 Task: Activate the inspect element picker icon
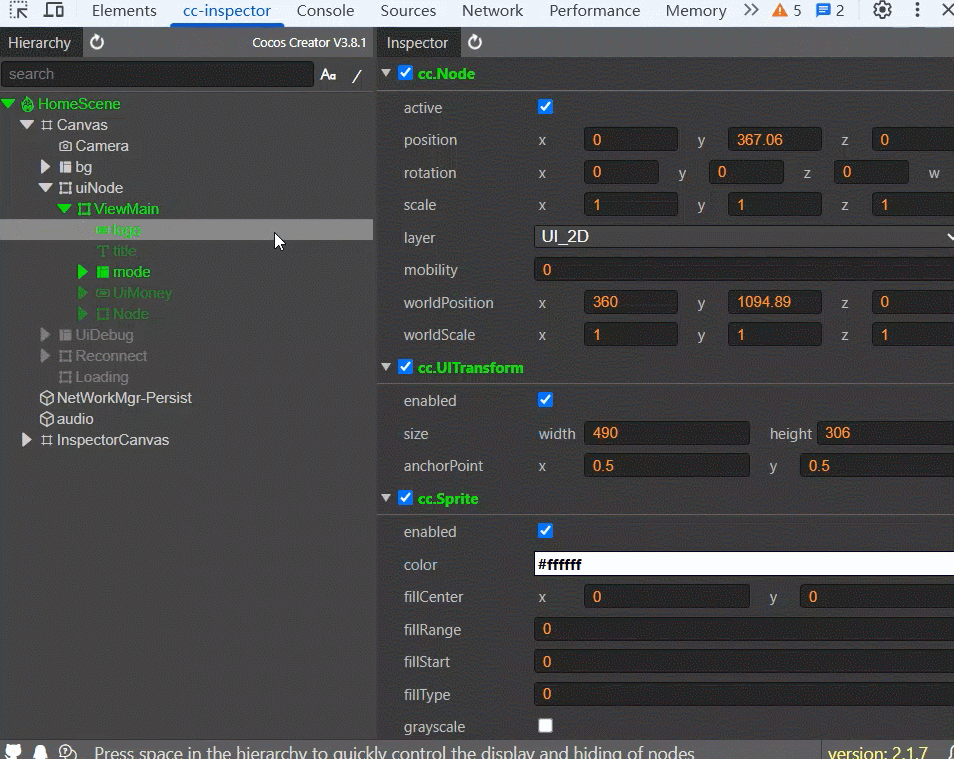18,10
